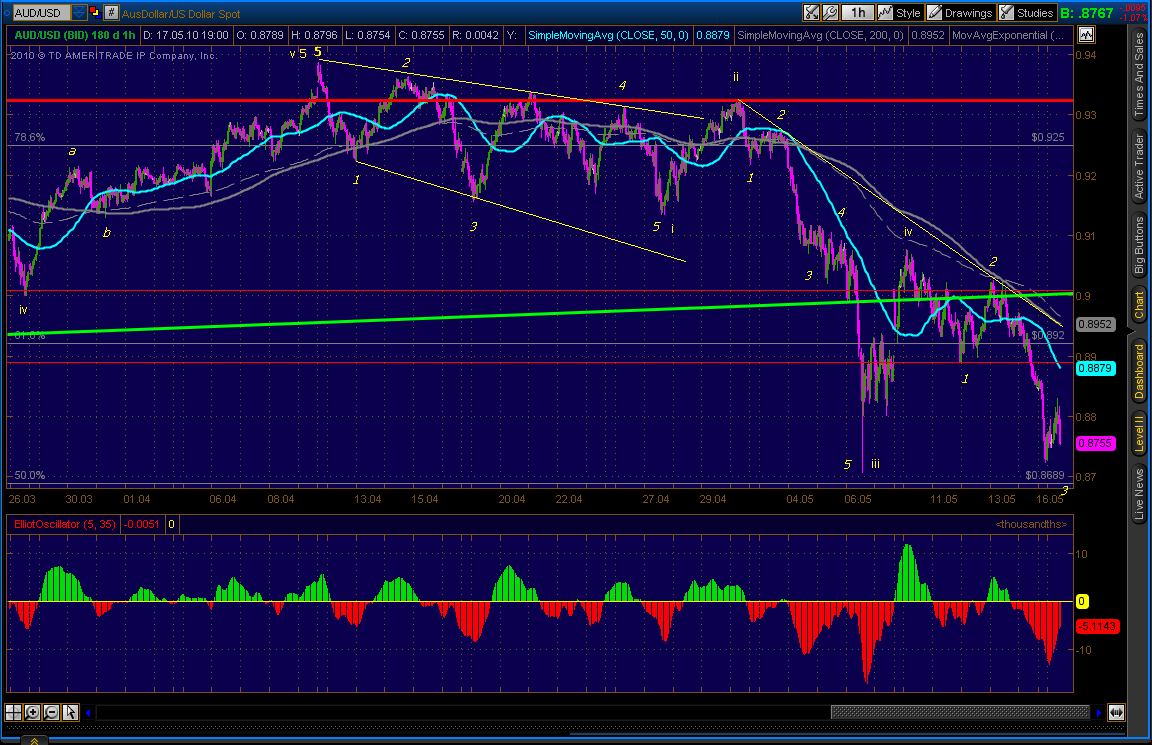The height and width of the screenshot is (745, 1152).
Task: Click the 13.04 date on time axis
Action: coord(367,499)
